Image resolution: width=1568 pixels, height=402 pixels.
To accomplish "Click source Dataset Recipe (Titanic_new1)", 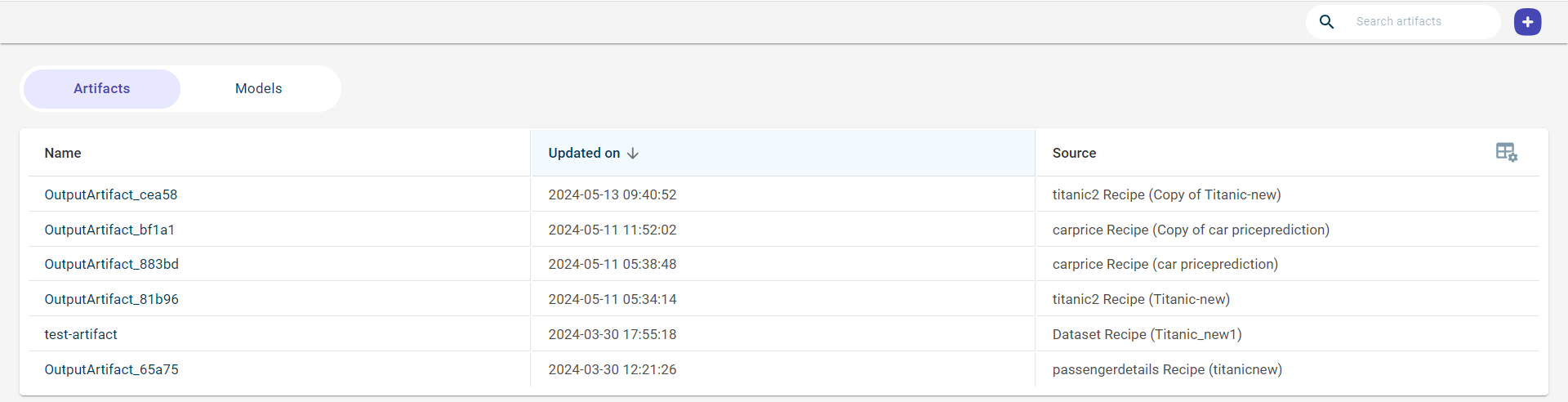I will click(x=1147, y=335).
